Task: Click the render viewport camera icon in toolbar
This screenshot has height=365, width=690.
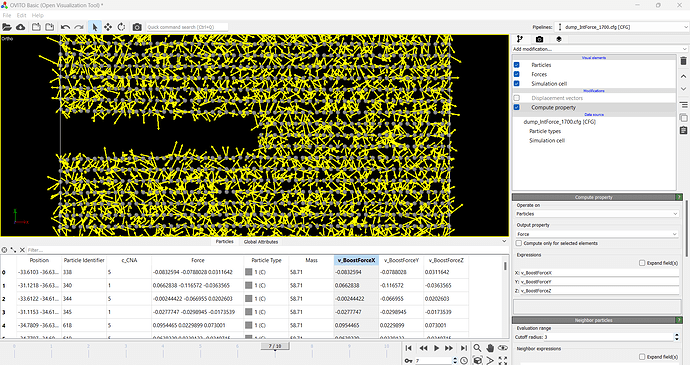Action: (x=137, y=27)
